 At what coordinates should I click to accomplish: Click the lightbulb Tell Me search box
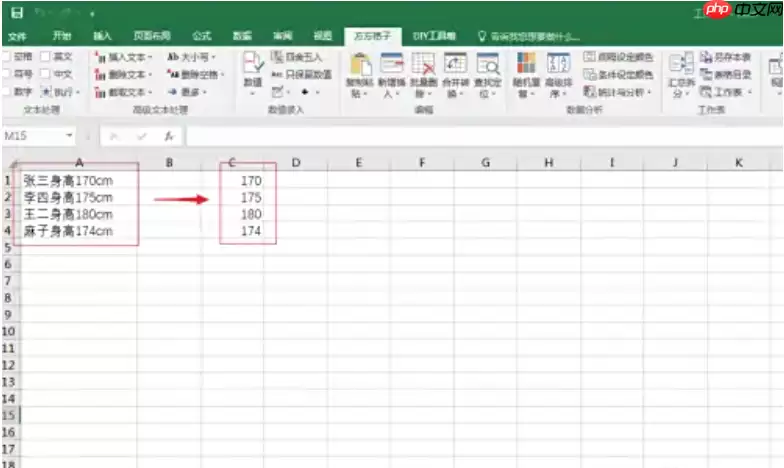pos(529,36)
